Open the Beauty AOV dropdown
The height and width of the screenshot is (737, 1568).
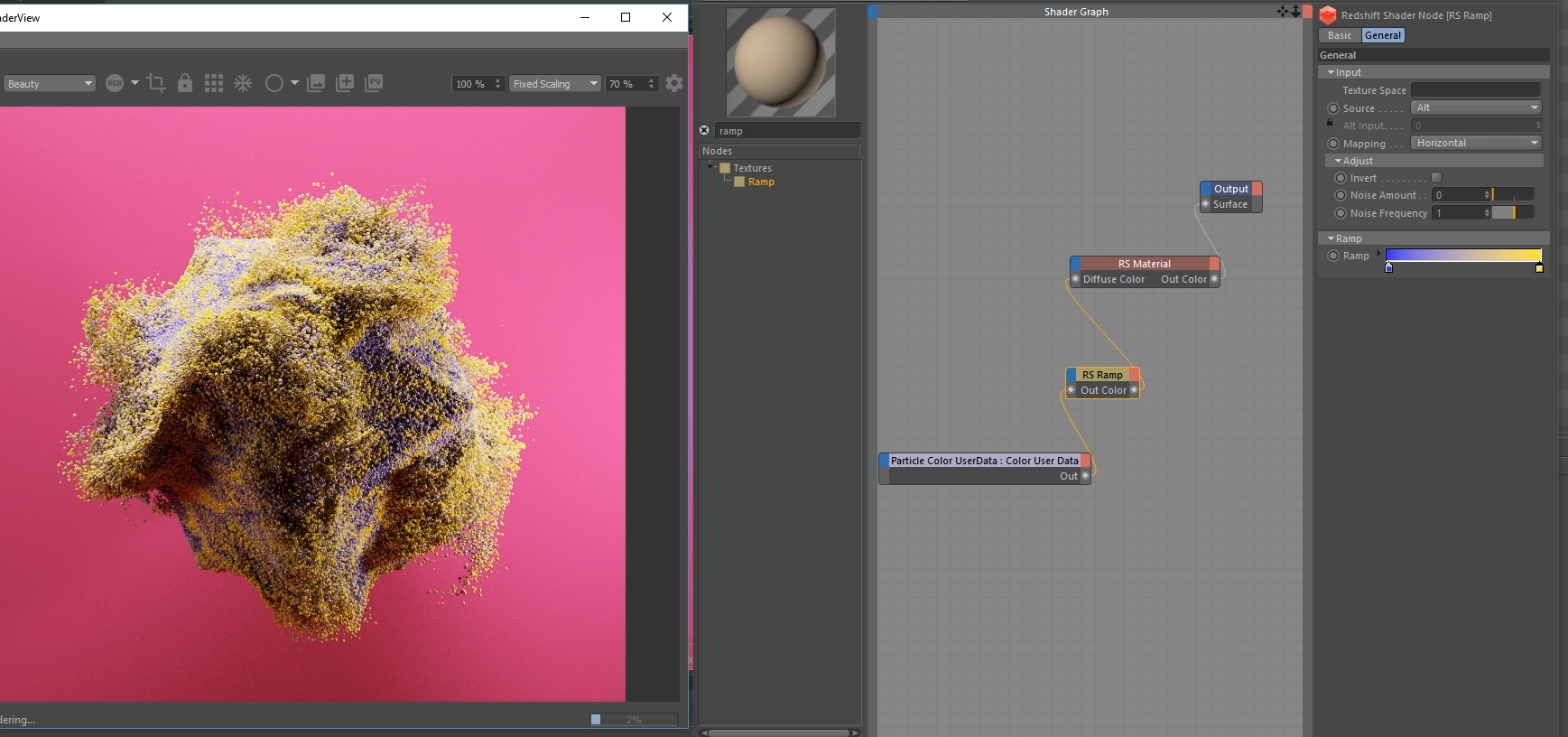pos(50,84)
